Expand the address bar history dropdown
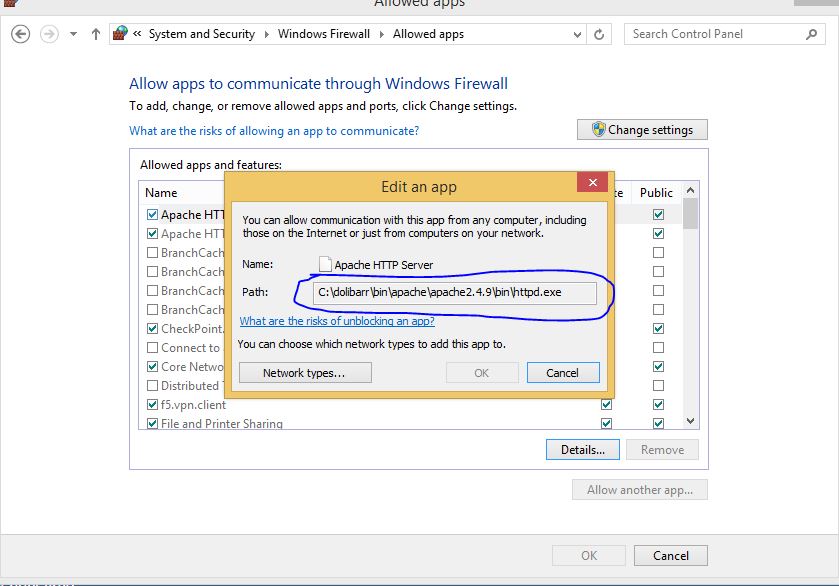Viewport: 839px width, 586px height. [577, 34]
